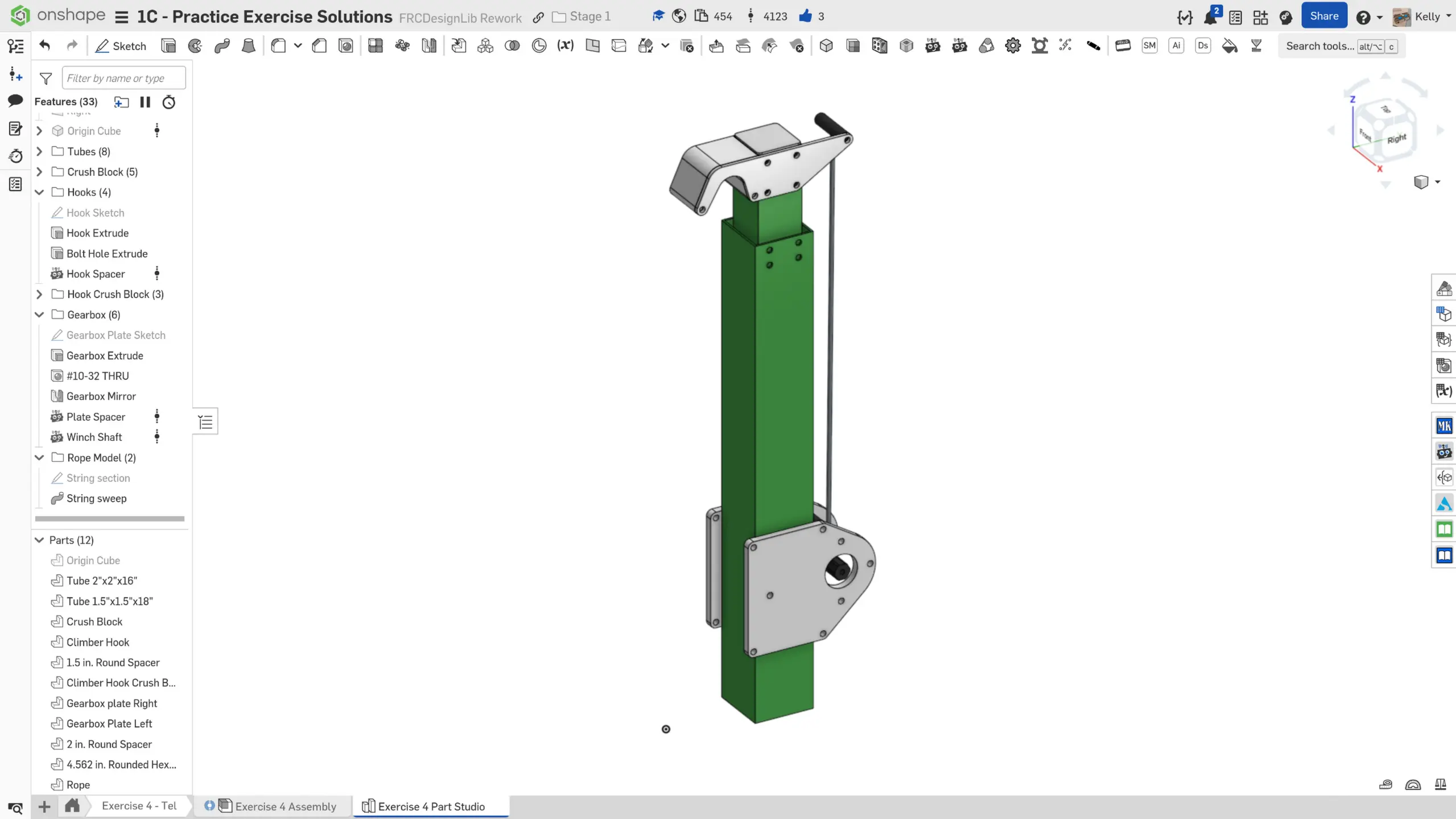Switch to Exercise 4 Assembly tab
This screenshot has height=819, width=1456.
(284, 806)
